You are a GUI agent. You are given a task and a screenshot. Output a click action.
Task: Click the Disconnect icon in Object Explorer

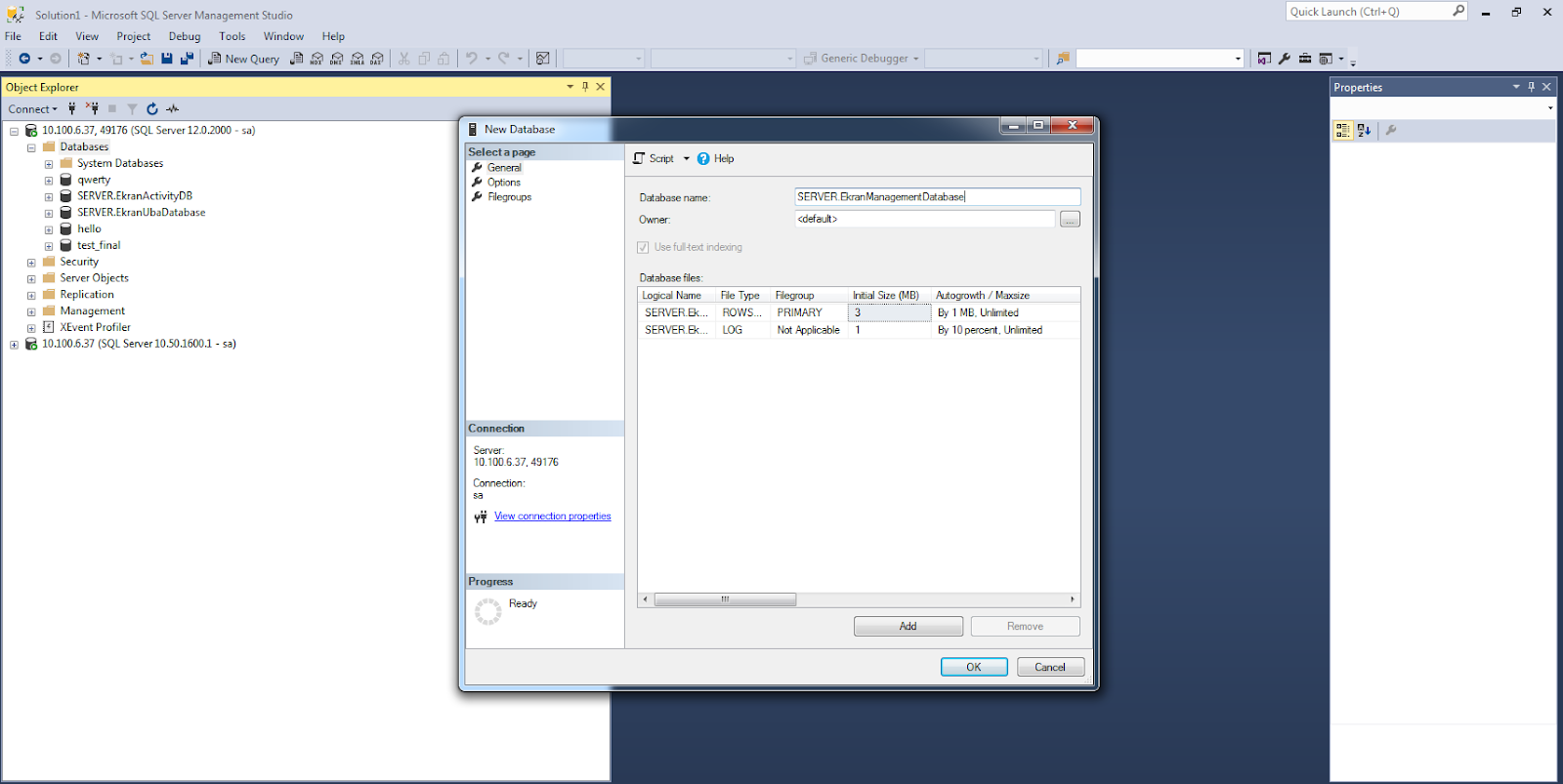click(x=92, y=108)
